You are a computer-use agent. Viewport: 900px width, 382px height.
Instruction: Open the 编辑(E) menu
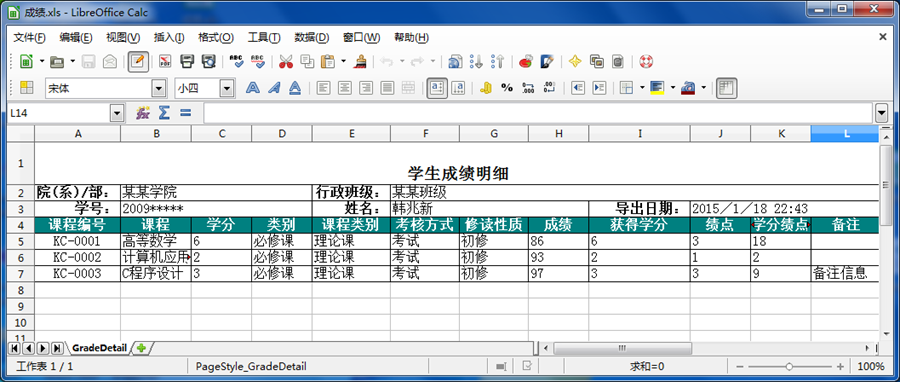(76, 38)
